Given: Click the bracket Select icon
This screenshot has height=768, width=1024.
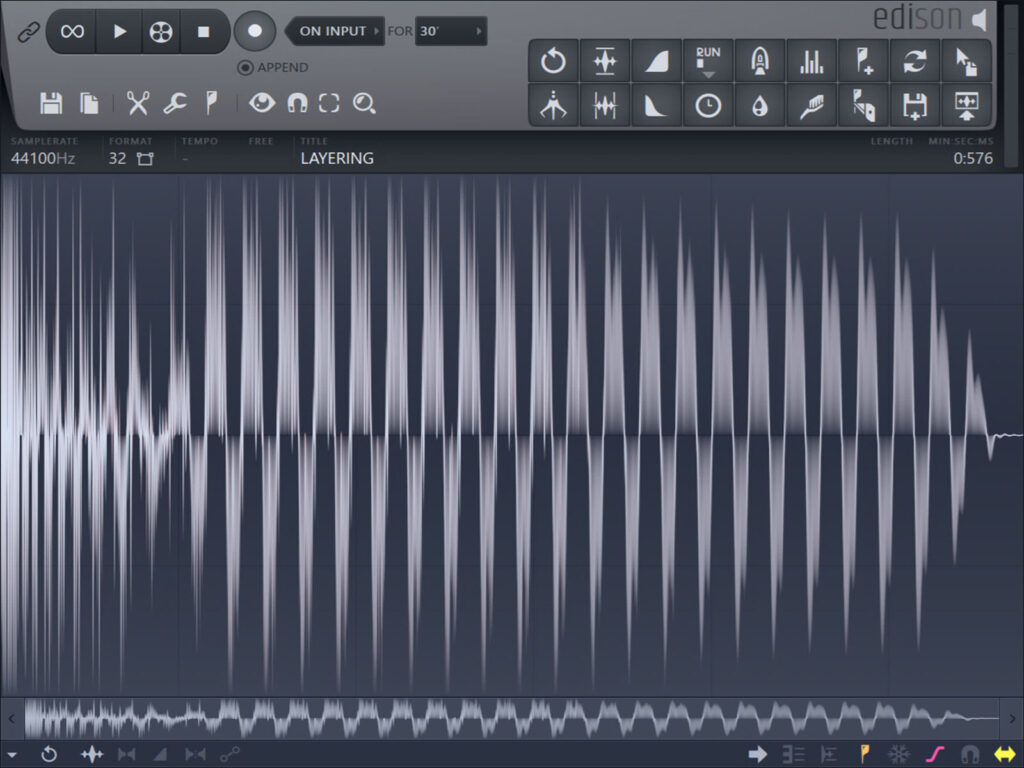Looking at the screenshot, I should (x=329, y=103).
